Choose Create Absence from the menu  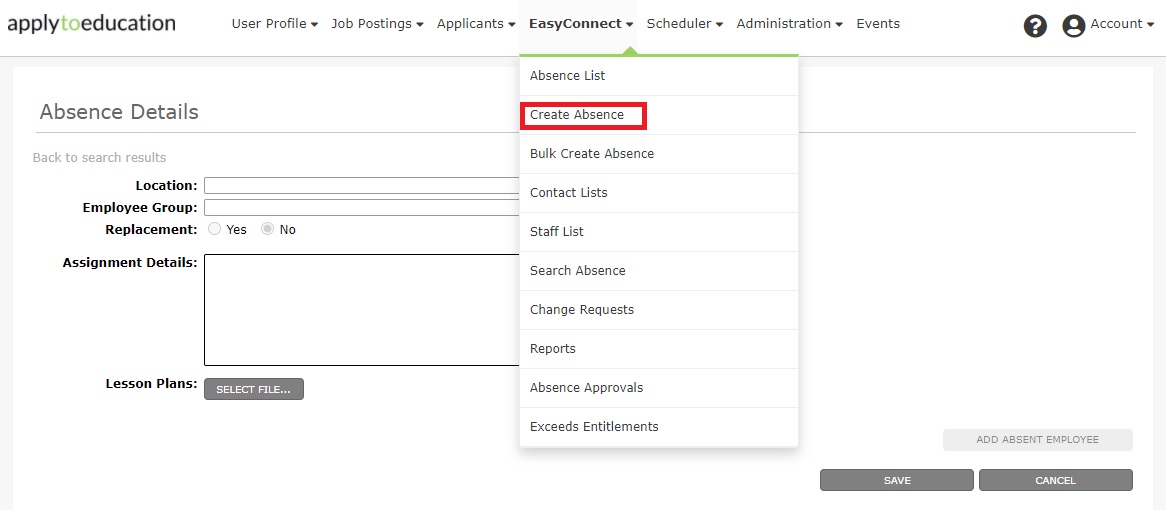[x=577, y=115]
